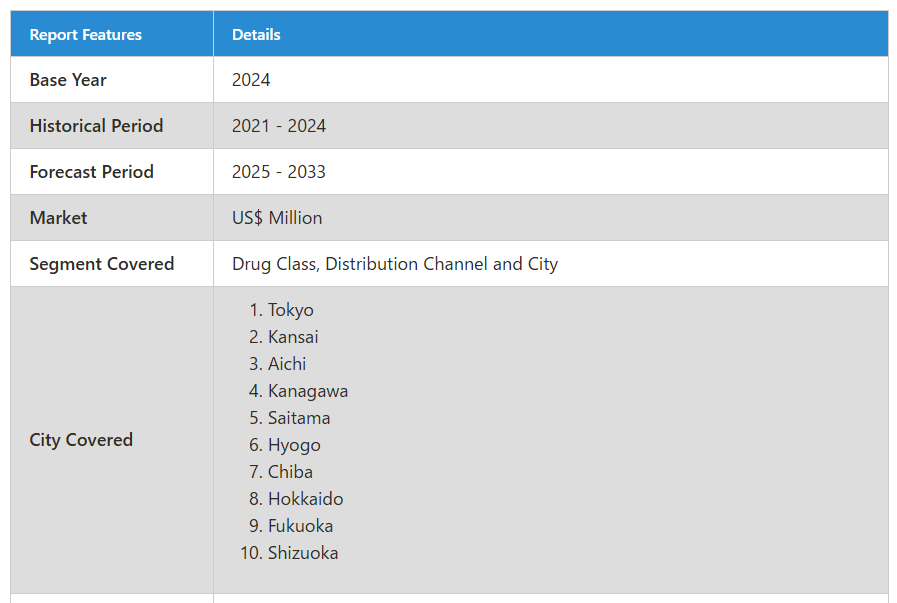Click Shizuoka, the tenth city
Screen dimensions: 897x603
[303, 553]
